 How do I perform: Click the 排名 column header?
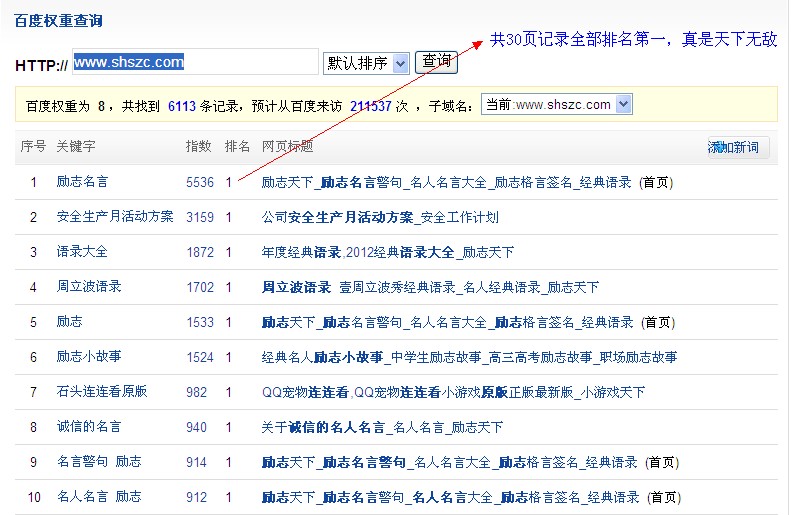click(238, 147)
